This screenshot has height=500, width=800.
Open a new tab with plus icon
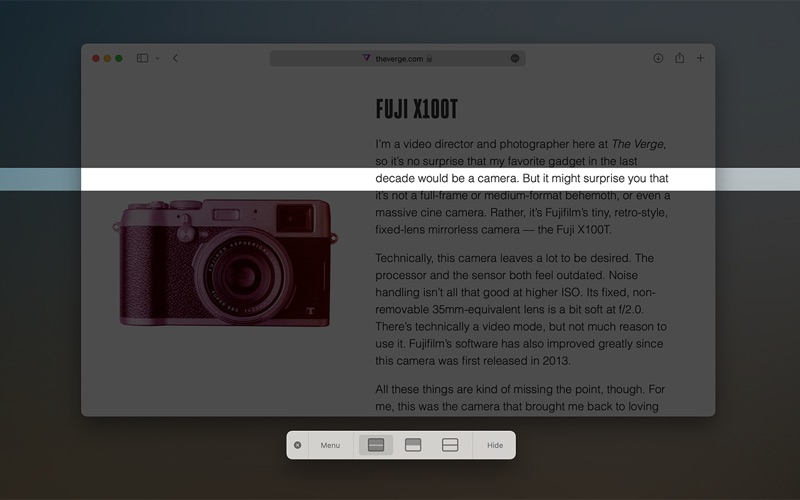(x=701, y=58)
